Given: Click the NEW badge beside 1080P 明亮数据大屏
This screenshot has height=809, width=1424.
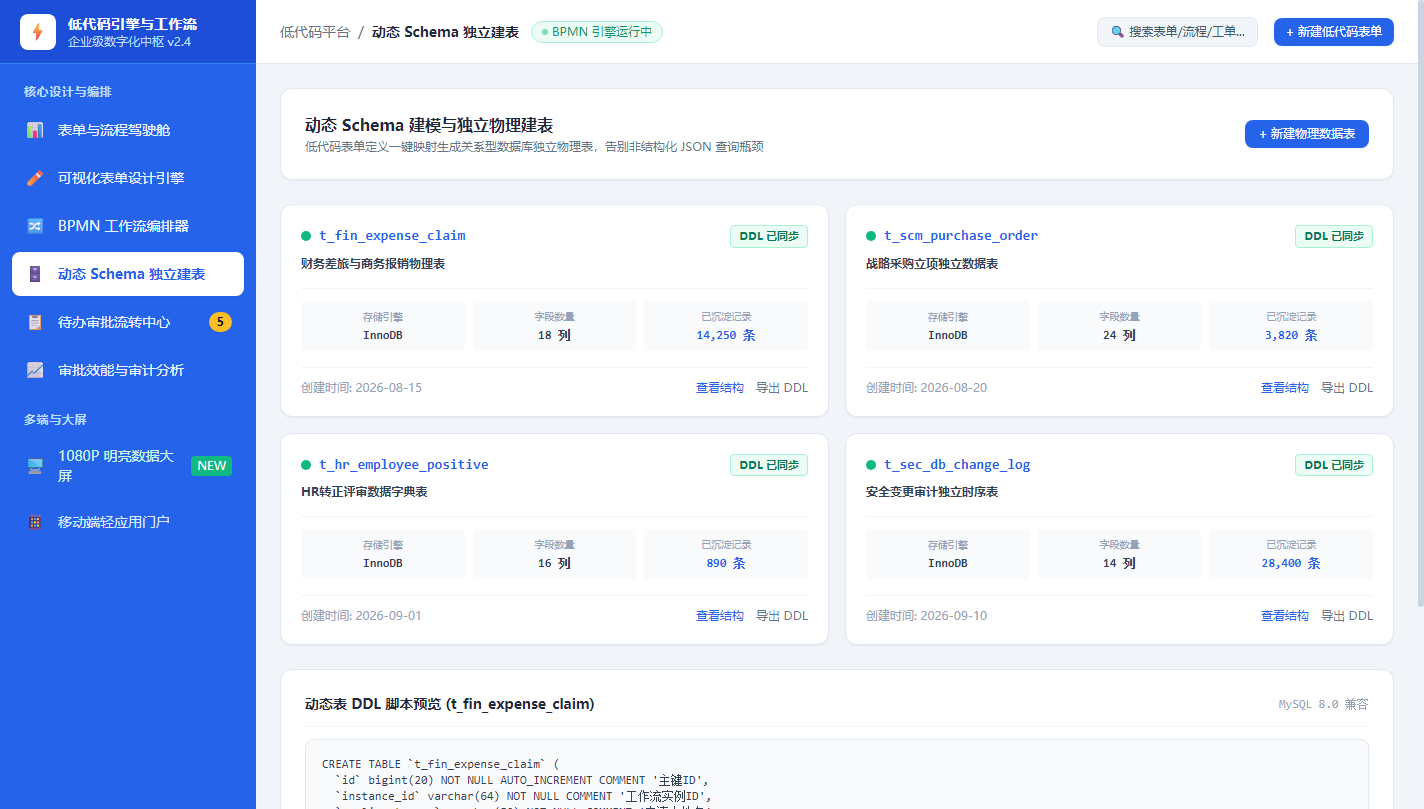Looking at the screenshot, I should coord(211,466).
